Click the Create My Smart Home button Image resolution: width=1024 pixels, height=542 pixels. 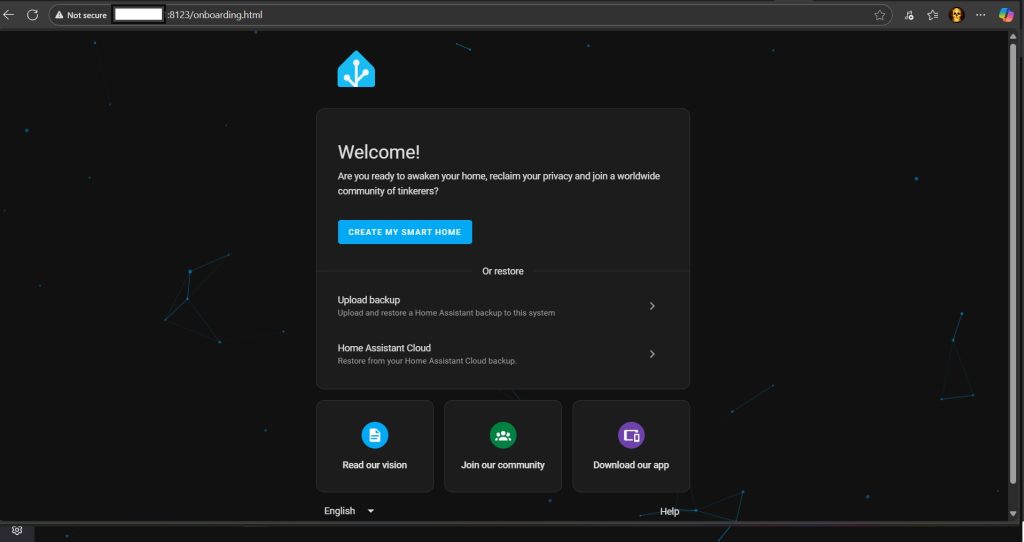tap(405, 232)
